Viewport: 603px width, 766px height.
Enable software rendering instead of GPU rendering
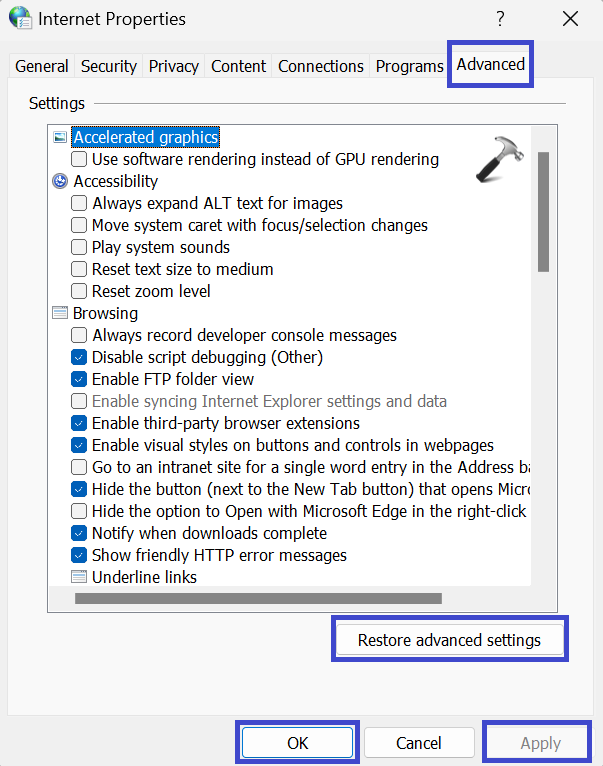click(x=79, y=159)
